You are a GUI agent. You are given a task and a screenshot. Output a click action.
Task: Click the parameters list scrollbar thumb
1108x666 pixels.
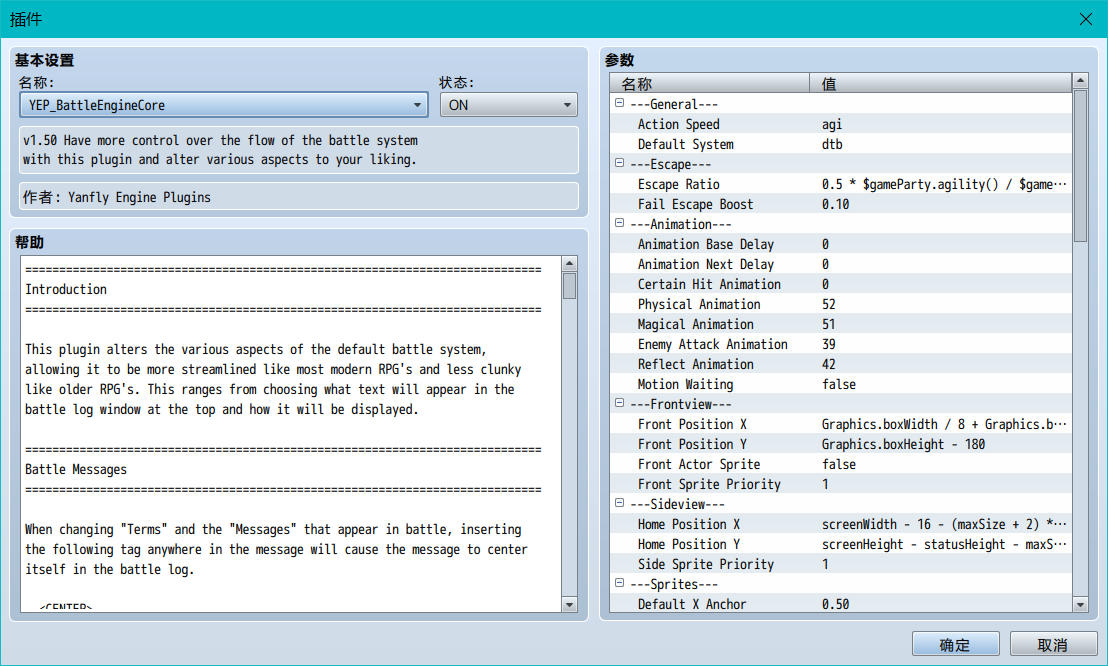coord(1080,166)
